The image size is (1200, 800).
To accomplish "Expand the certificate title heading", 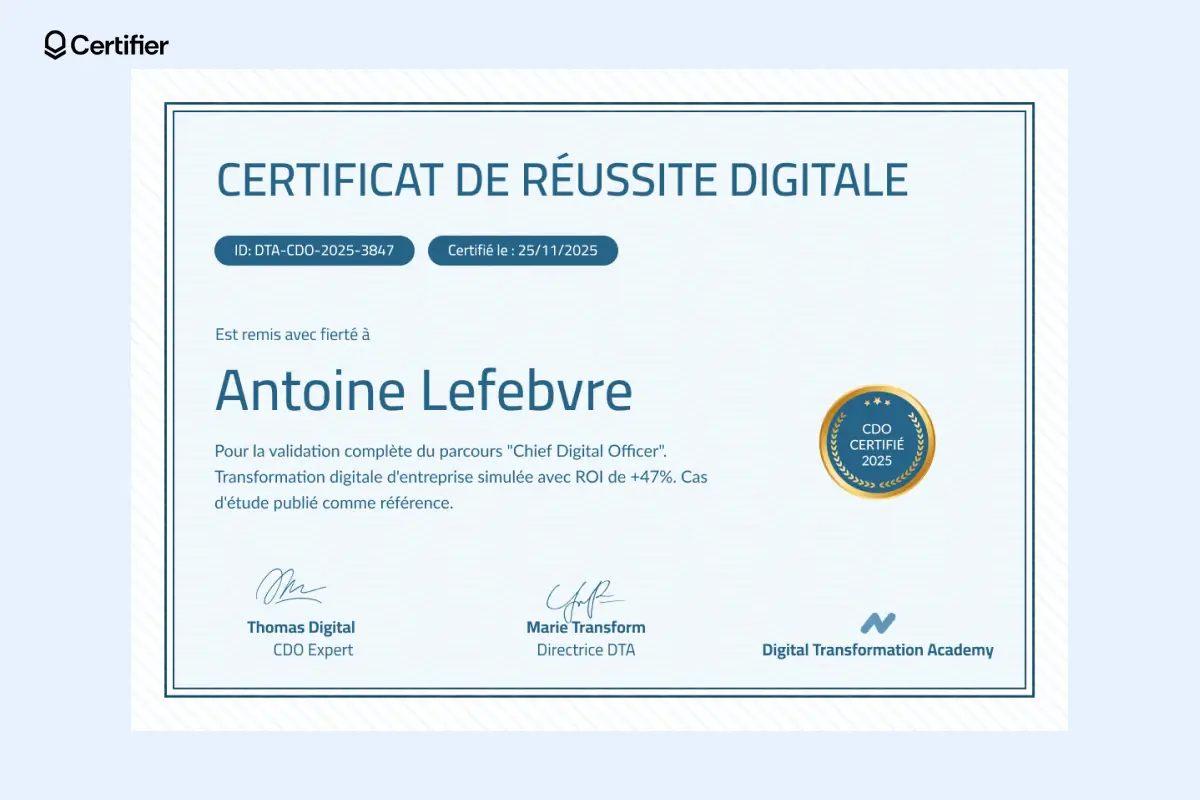I will click(562, 178).
